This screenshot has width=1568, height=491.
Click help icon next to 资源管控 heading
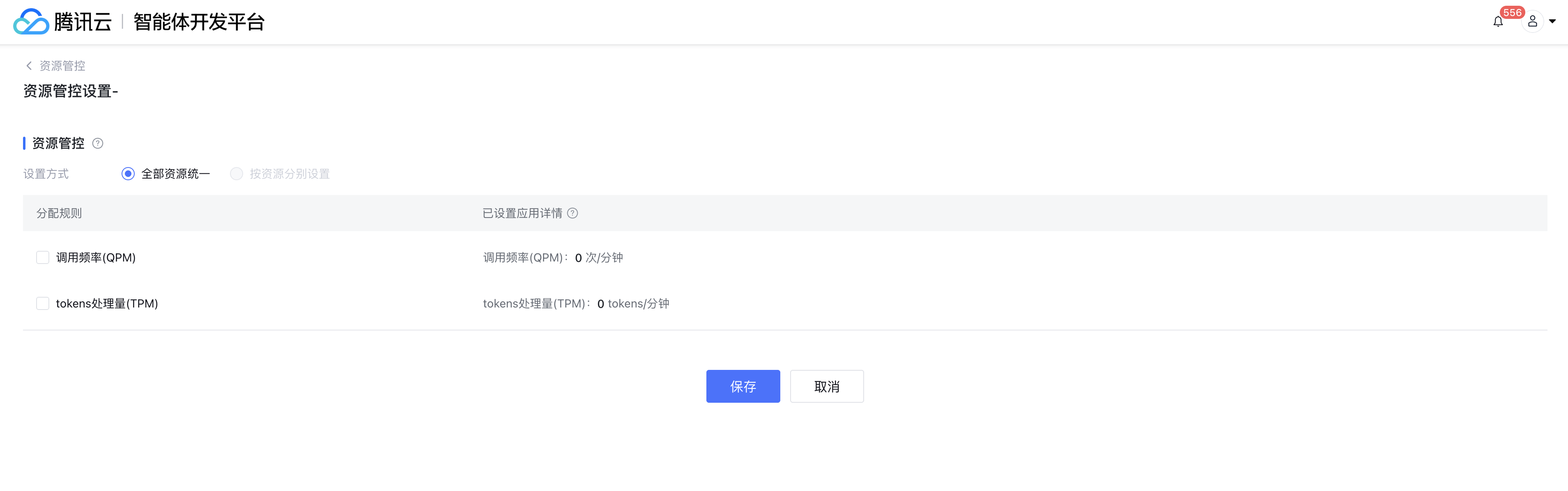pos(97,144)
